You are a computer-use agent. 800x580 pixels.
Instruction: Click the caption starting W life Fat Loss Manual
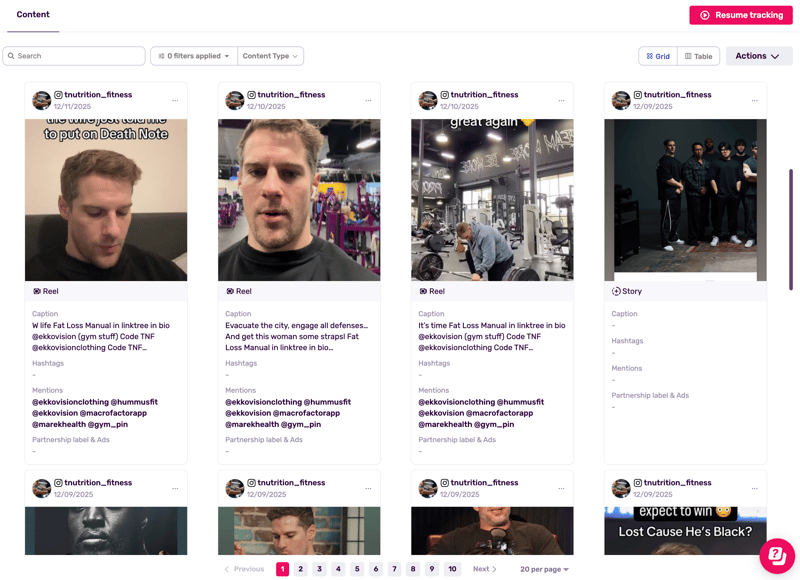click(101, 337)
